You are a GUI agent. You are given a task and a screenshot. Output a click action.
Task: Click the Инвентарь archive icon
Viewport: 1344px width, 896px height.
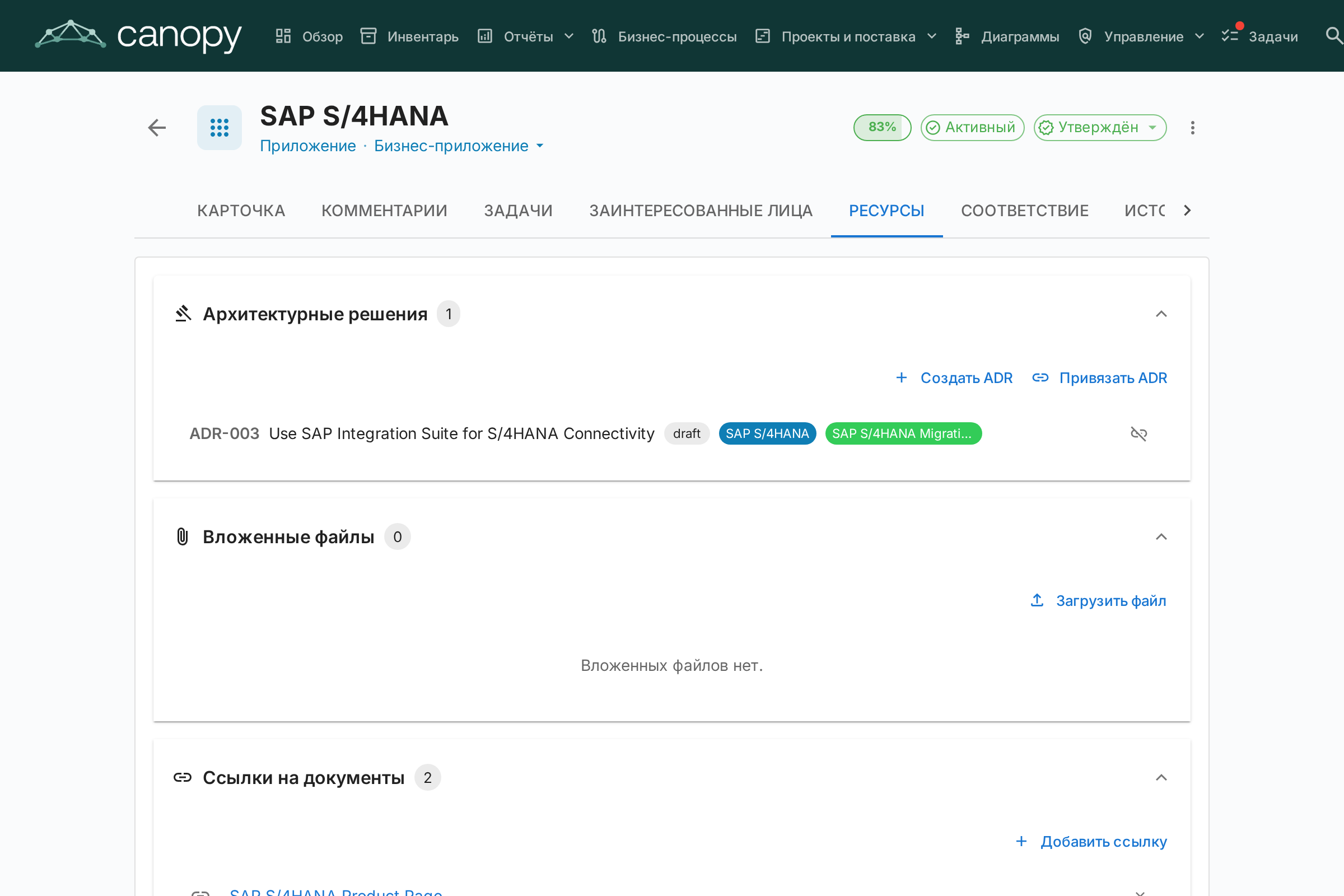click(368, 36)
